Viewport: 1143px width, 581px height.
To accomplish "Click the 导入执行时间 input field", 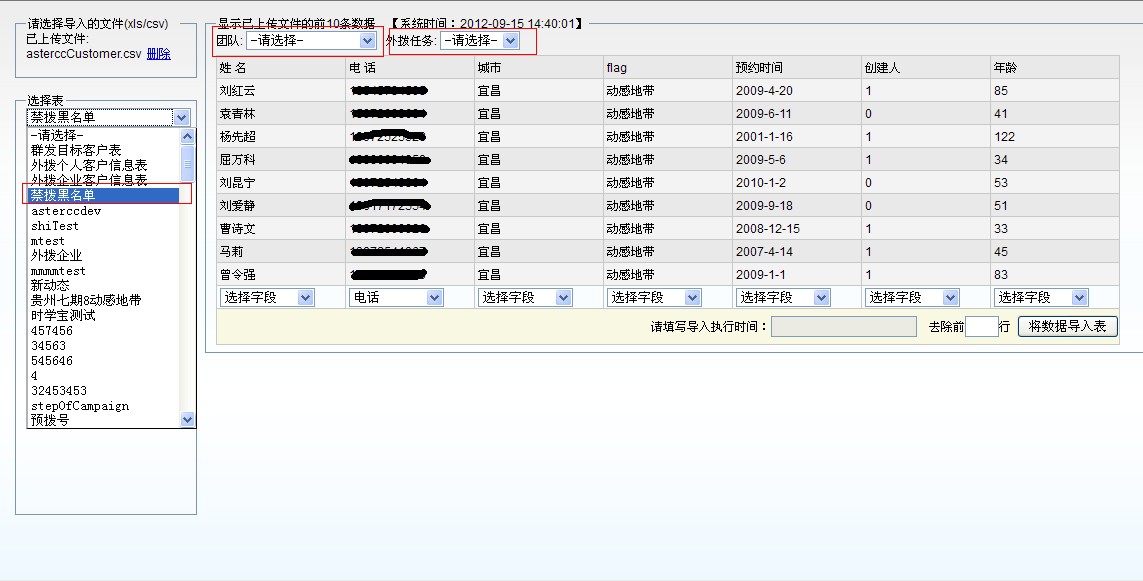I will (x=843, y=326).
